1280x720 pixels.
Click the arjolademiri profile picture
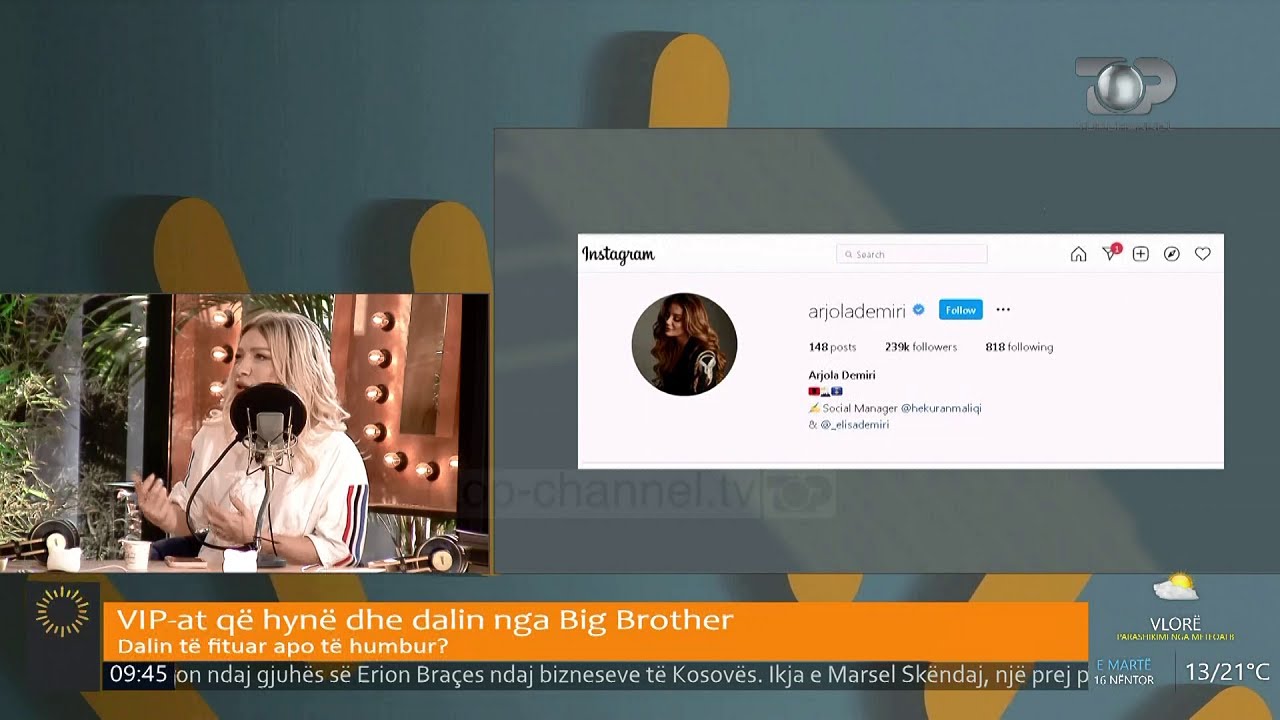tap(684, 344)
